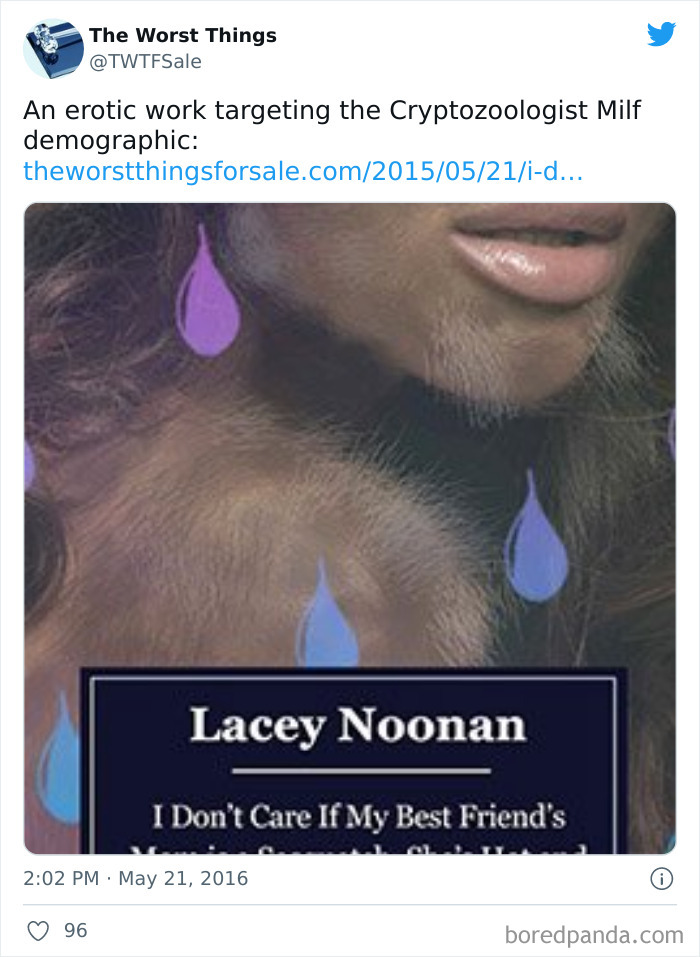
Task: Click the tweet text about an erotic work
Action: [x=332, y=125]
